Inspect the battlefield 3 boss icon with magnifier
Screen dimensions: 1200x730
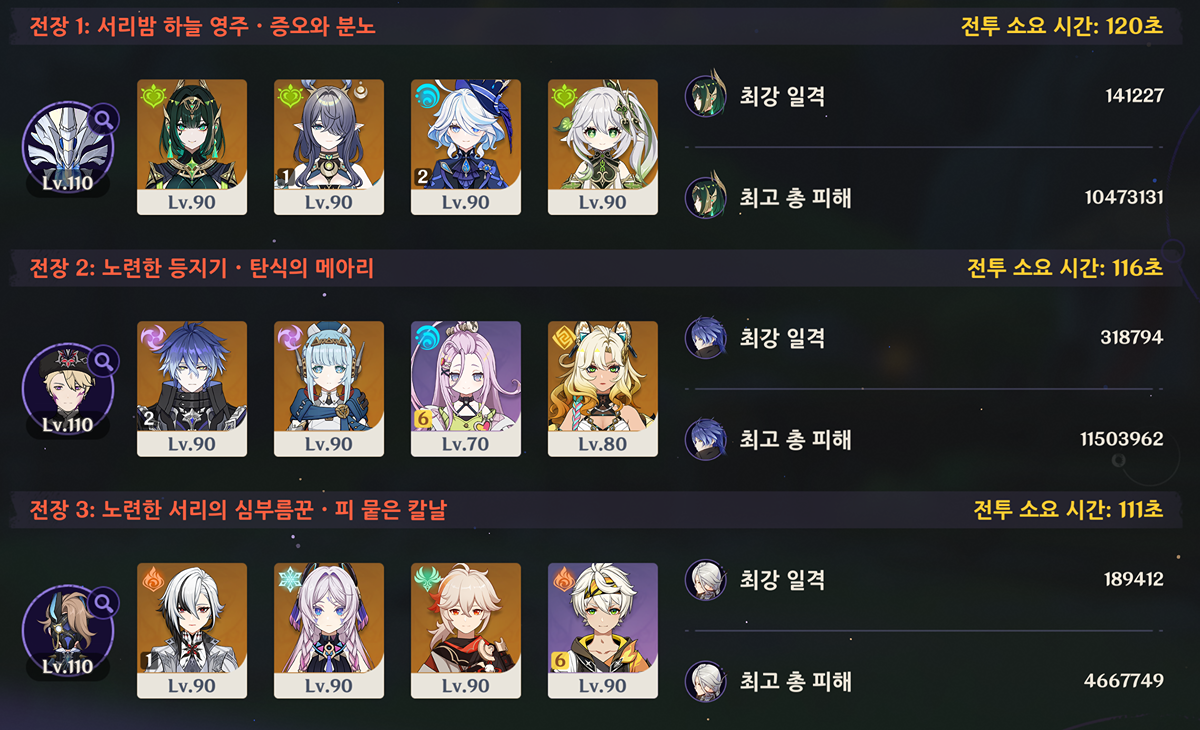coord(68,632)
